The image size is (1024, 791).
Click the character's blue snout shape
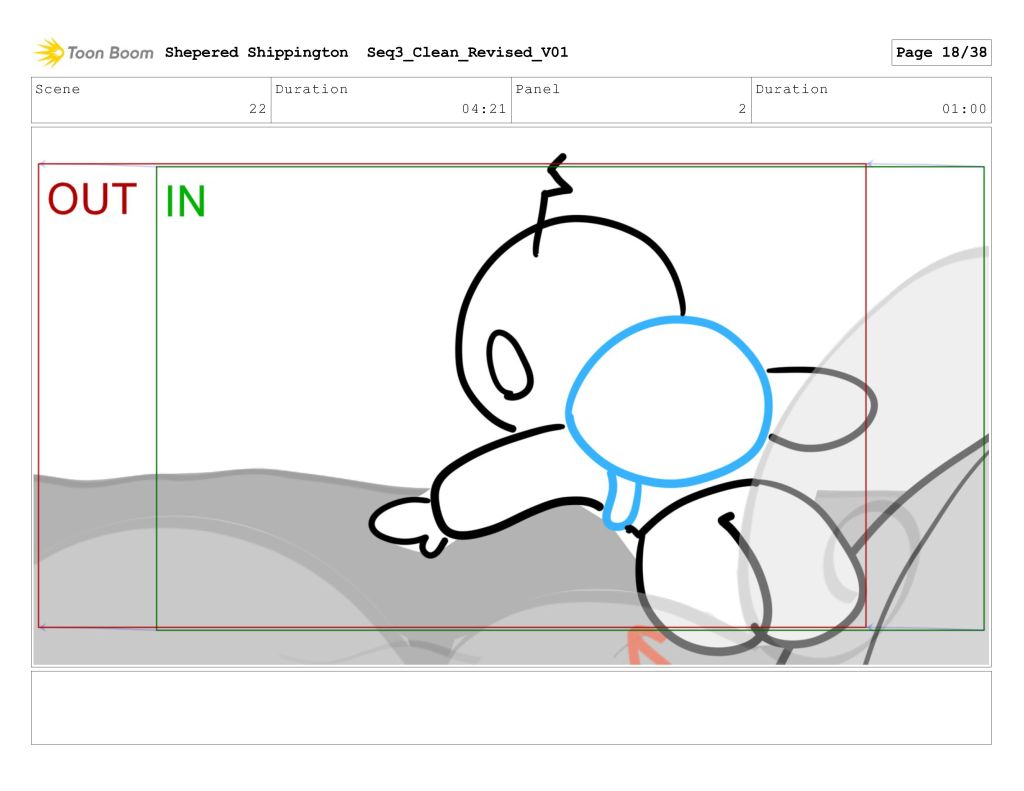(669, 402)
